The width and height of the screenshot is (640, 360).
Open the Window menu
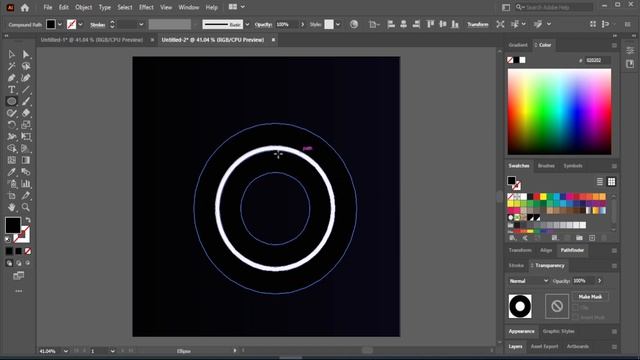(x=189, y=7)
